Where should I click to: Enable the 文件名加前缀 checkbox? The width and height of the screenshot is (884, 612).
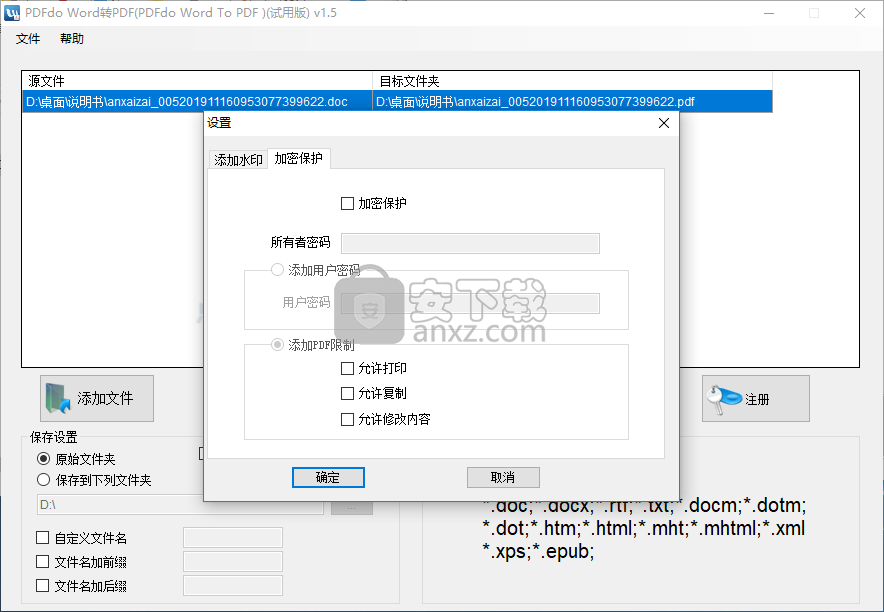[x=42, y=562]
